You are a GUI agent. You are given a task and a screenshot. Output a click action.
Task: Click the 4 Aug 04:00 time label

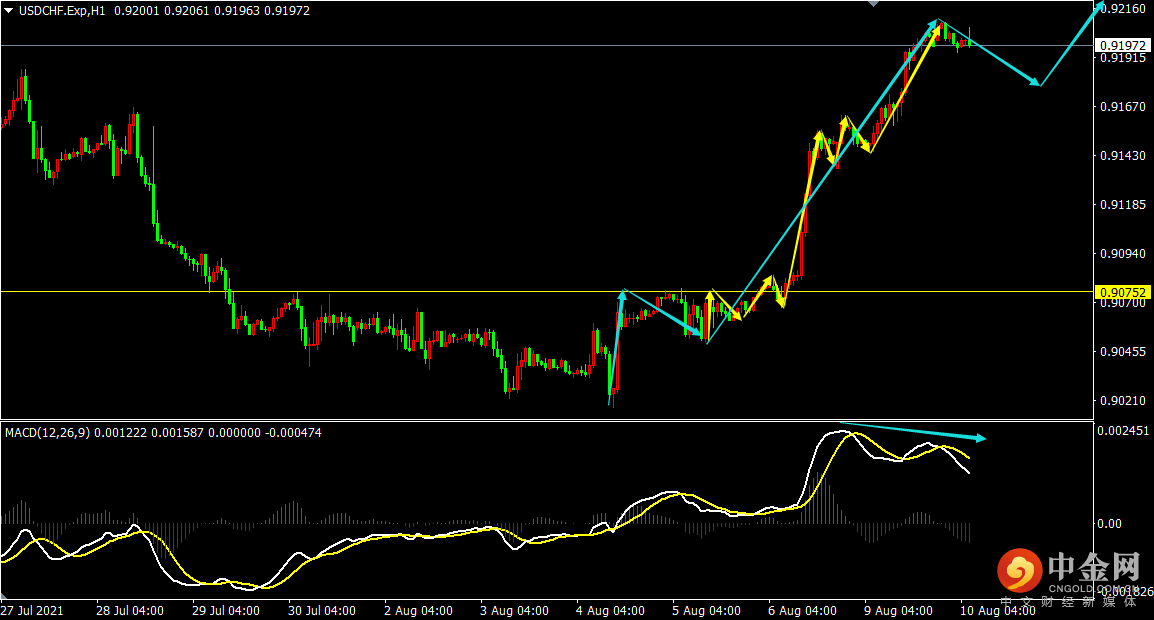tap(610, 610)
